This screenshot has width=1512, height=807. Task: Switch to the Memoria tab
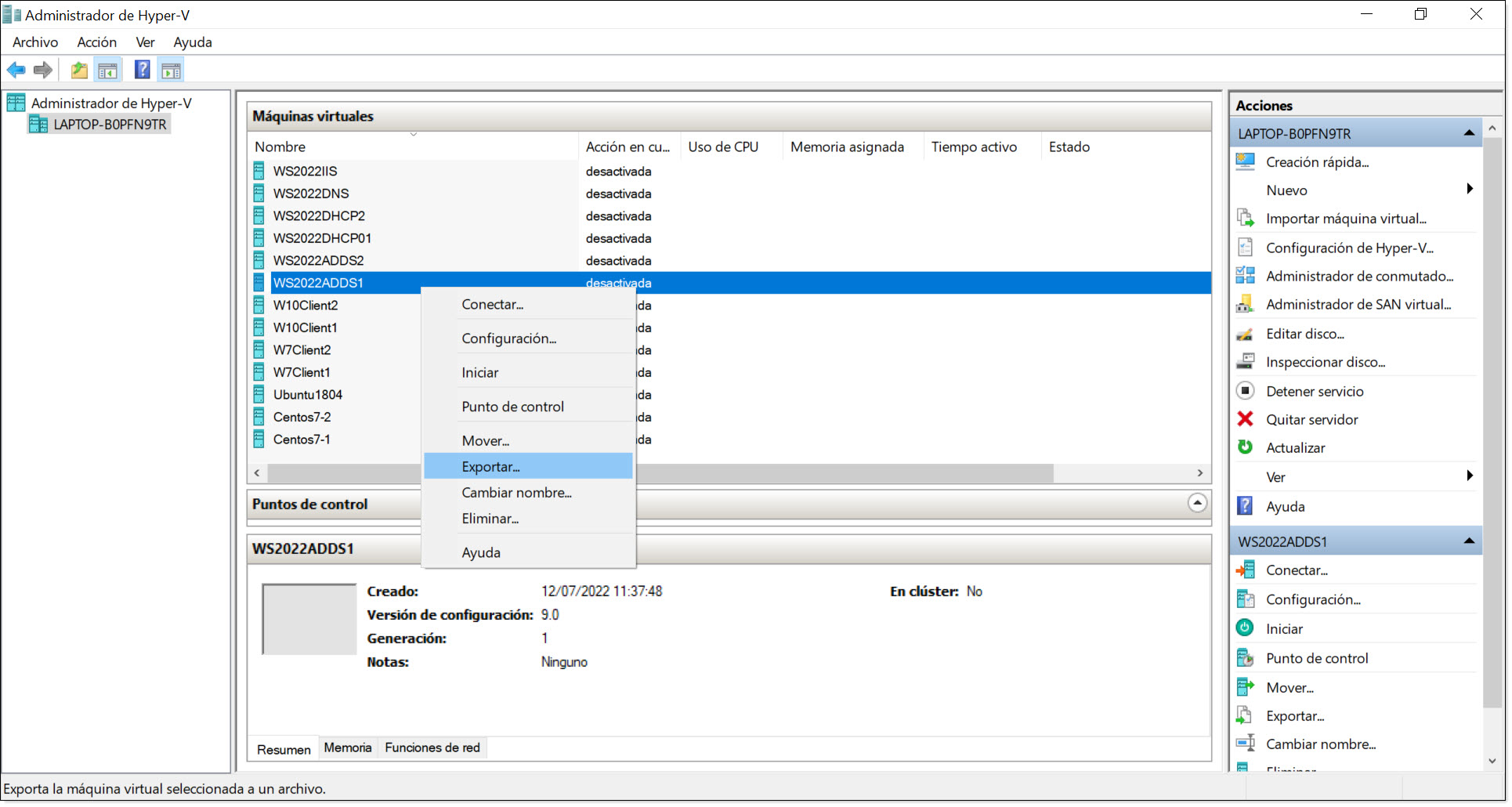click(x=348, y=747)
